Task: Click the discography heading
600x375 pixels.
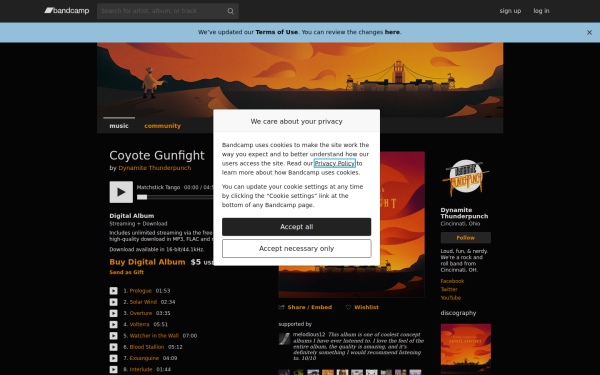Action: (458, 313)
